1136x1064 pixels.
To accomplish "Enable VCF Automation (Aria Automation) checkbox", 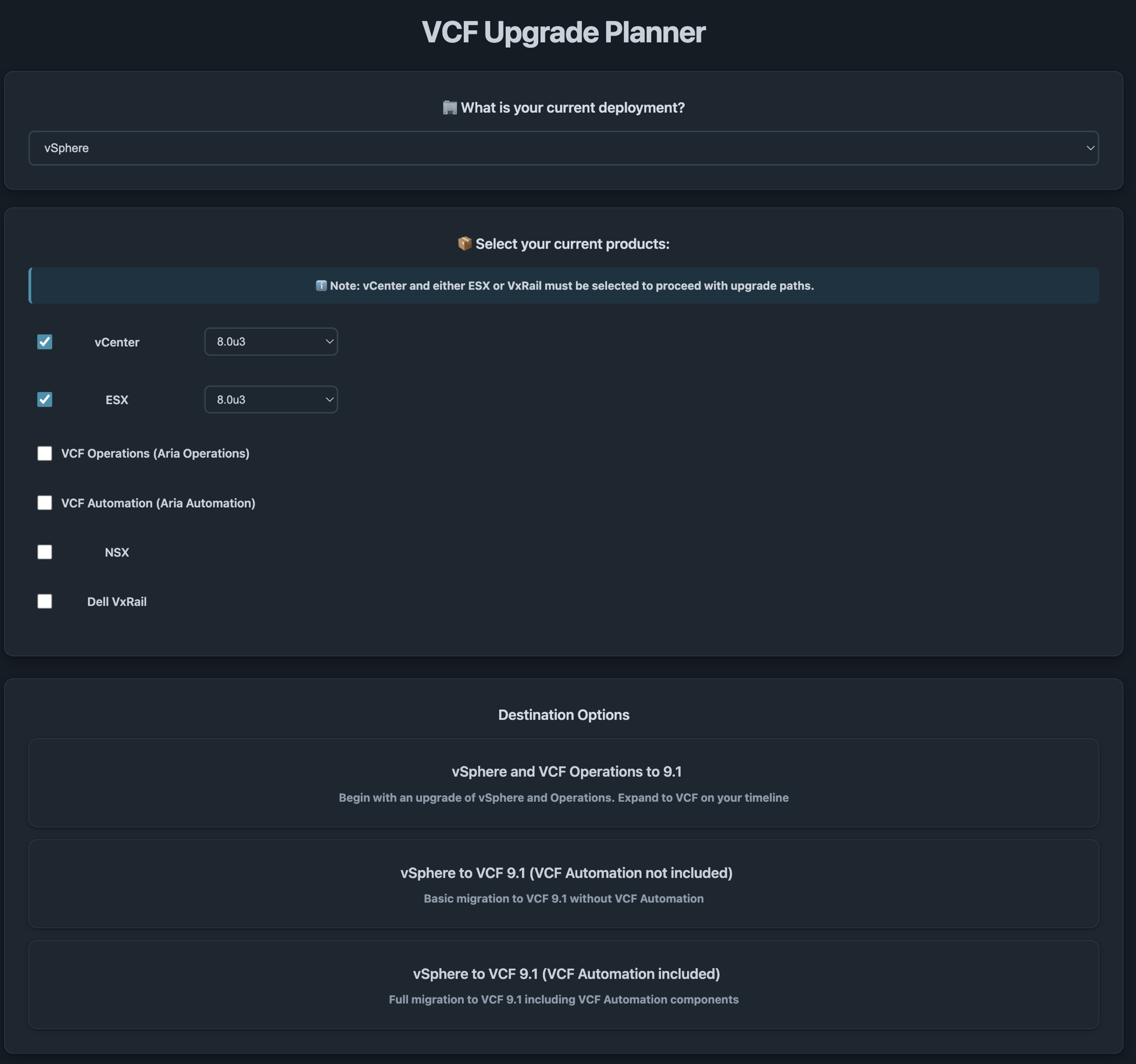I will 45,503.
